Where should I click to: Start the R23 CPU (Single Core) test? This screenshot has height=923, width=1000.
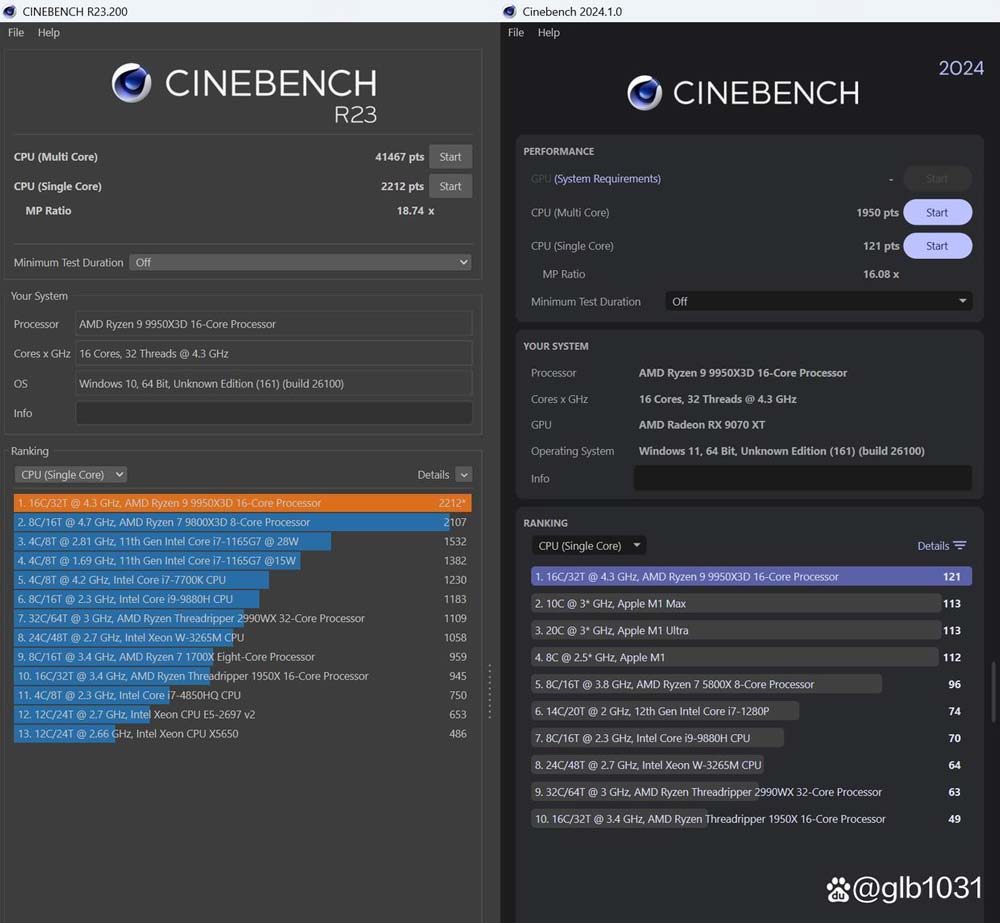pyautogui.click(x=450, y=186)
